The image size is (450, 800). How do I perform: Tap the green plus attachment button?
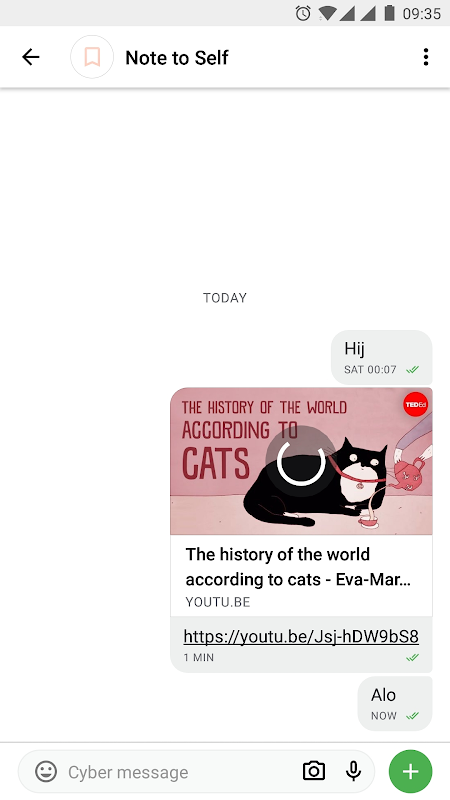(410, 771)
